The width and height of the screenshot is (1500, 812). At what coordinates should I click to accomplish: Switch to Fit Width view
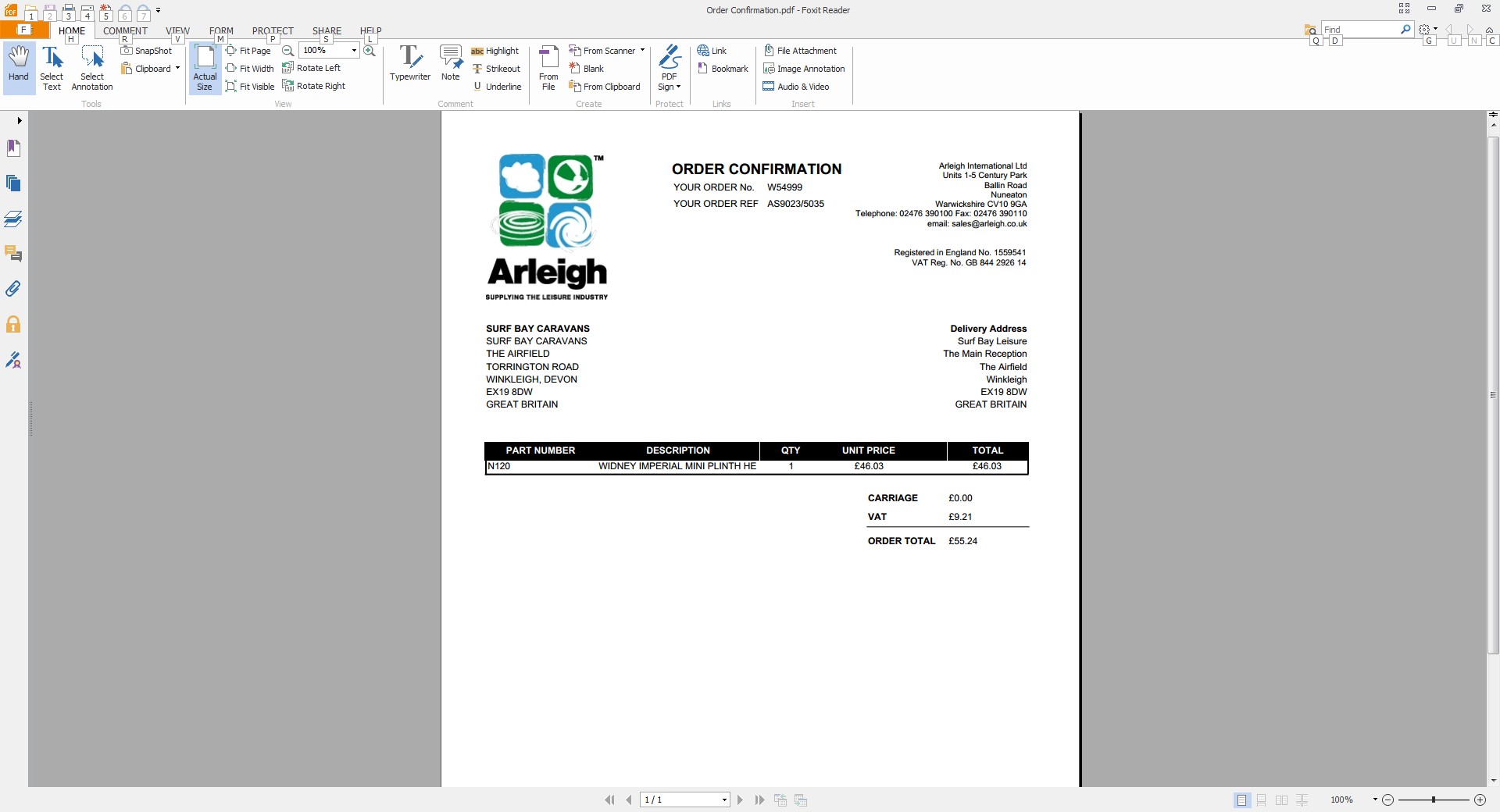pos(250,69)
